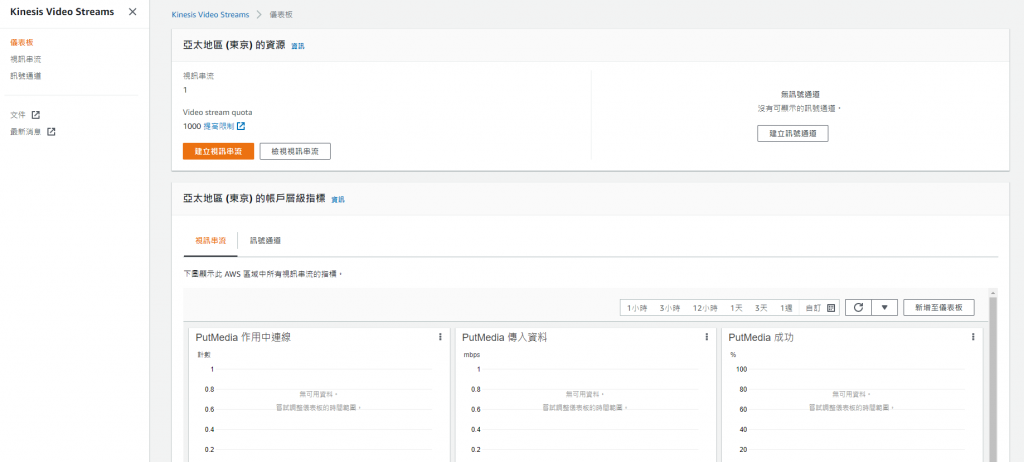Click the 檢視視訊串流 button
Screen dimensions: 1024x462
pos(295,151)
